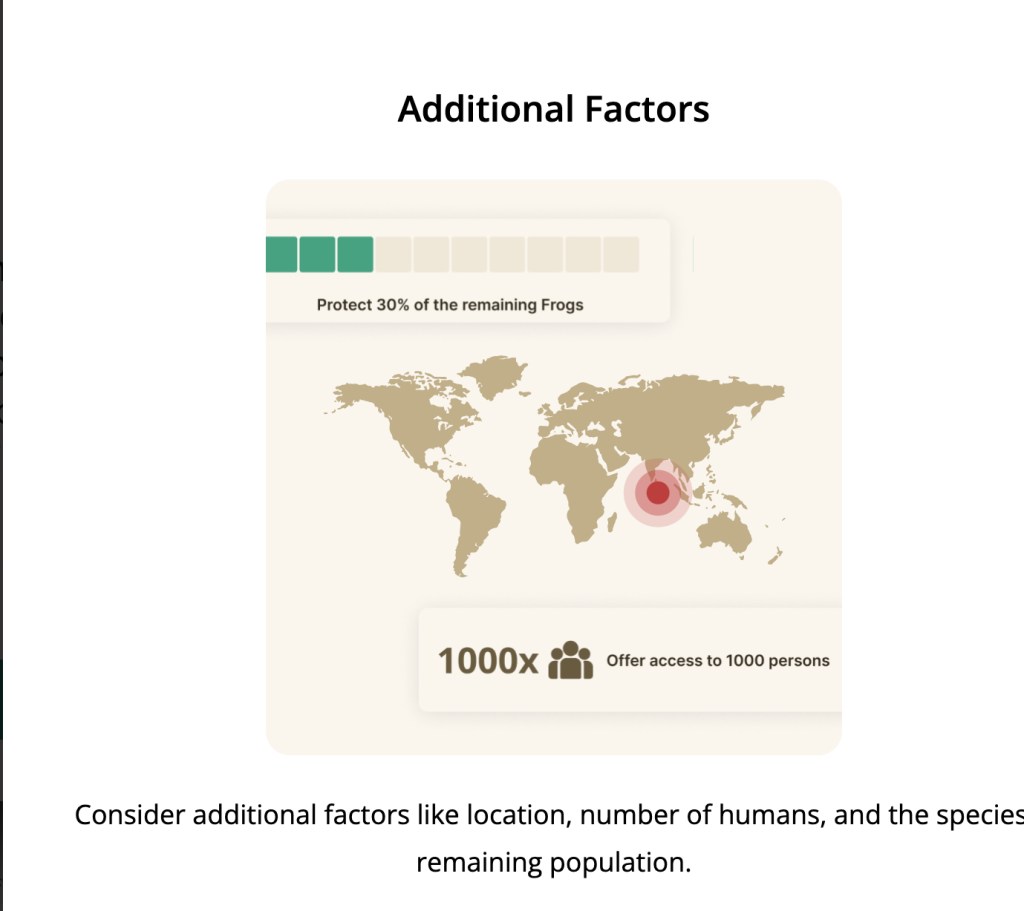
Task: Click the "Offer access to 1000 persons" text
Action: [x=718, y=661]
